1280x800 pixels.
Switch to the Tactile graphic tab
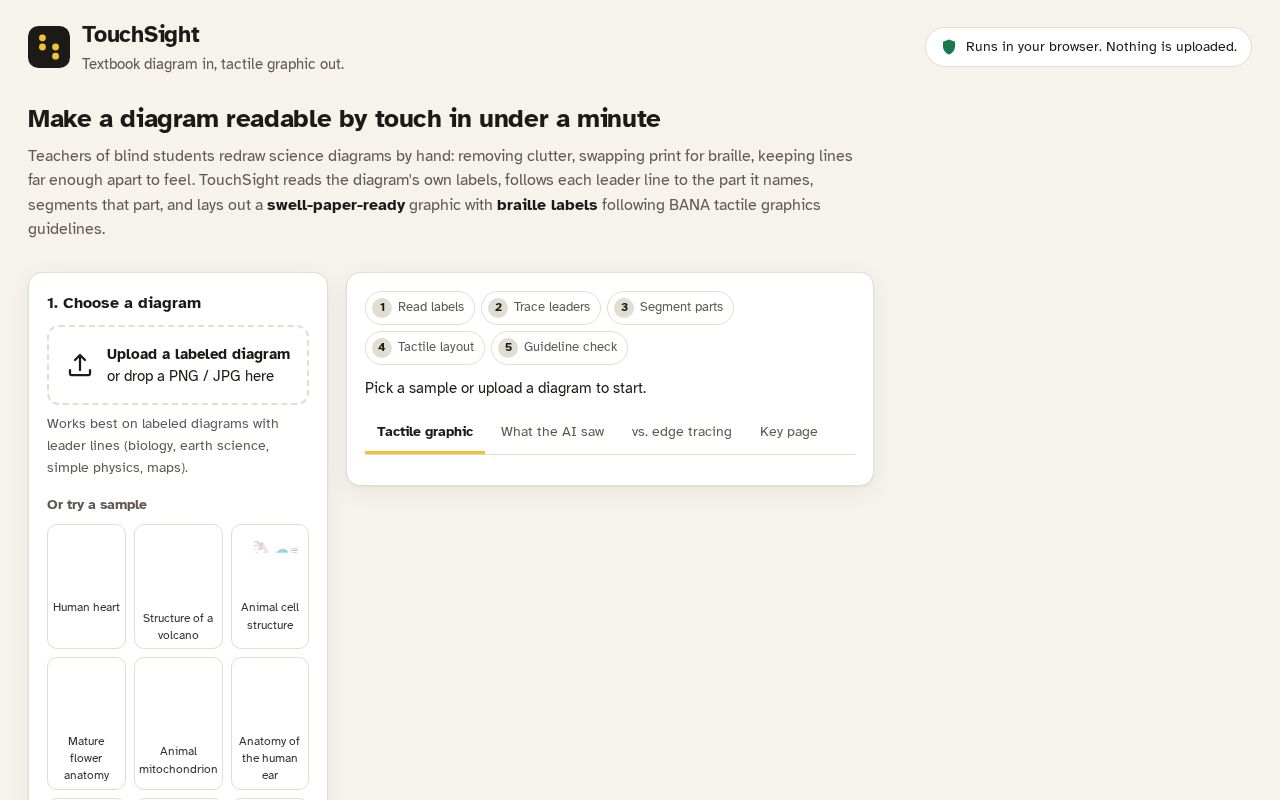[425, 432]
